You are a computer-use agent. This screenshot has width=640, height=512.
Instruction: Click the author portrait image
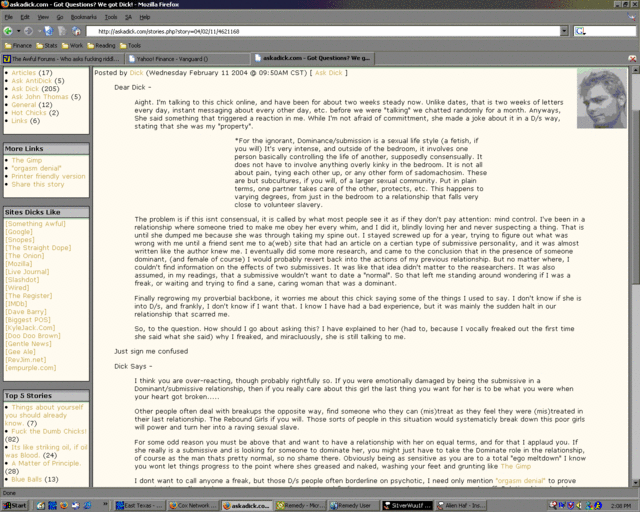pos(602,98)
